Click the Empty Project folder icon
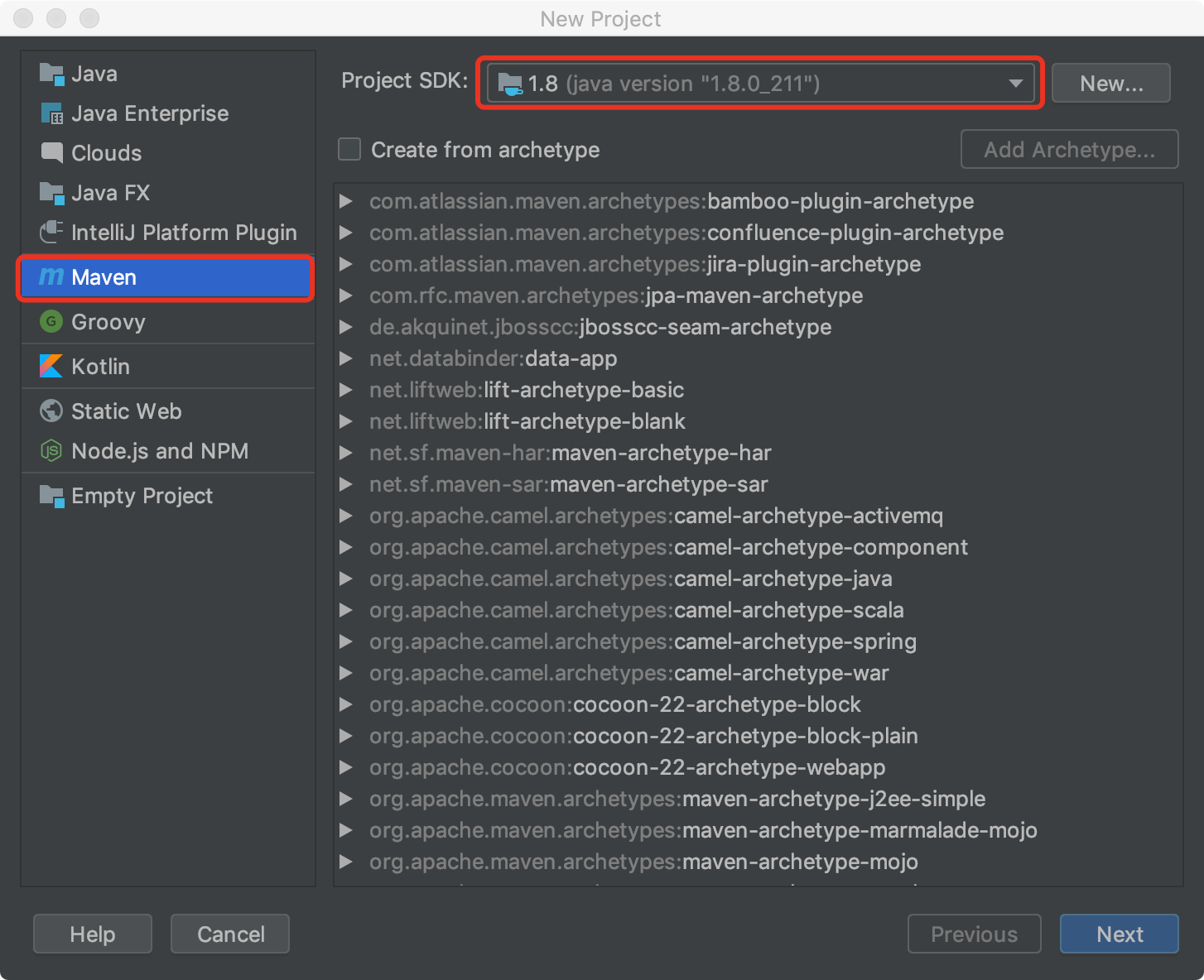Image resolution: width=1204 pixels, height=980 pixels. click(x=51, y=496)
